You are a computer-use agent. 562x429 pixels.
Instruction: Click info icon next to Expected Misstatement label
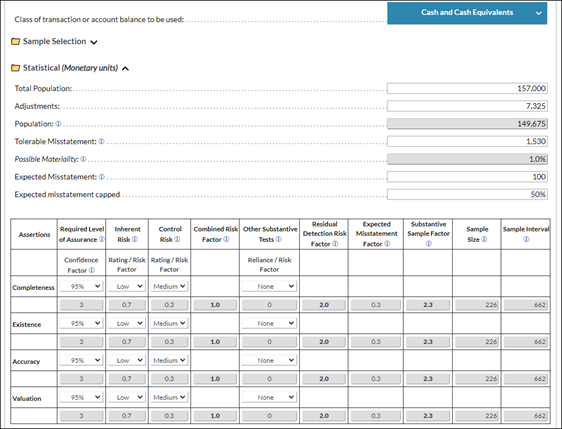click(x=102, y=177)
